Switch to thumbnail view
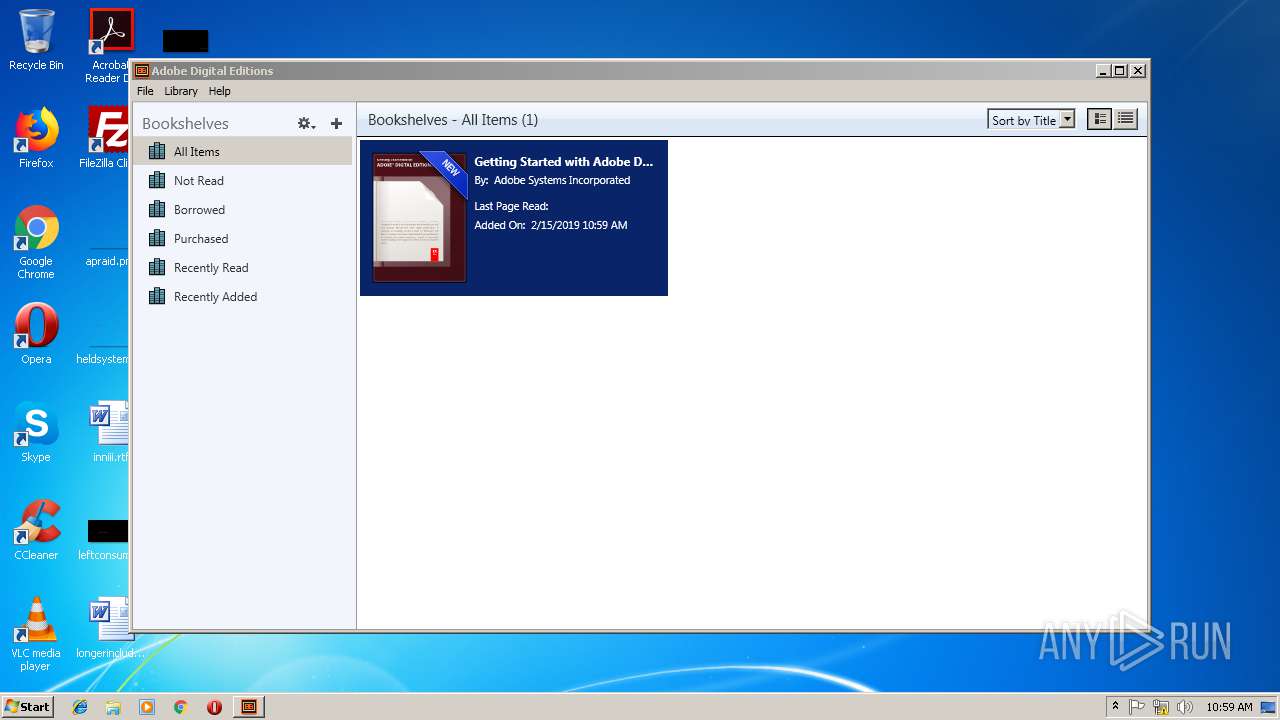This screenshot has width=1280, height=720. pos(1099,119)
